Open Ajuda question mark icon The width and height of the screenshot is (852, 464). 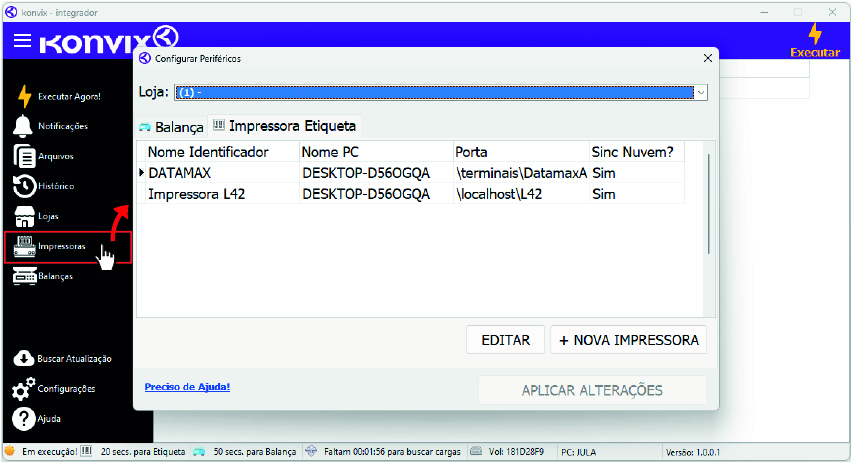pyautogui.click(x=23, y=419)
